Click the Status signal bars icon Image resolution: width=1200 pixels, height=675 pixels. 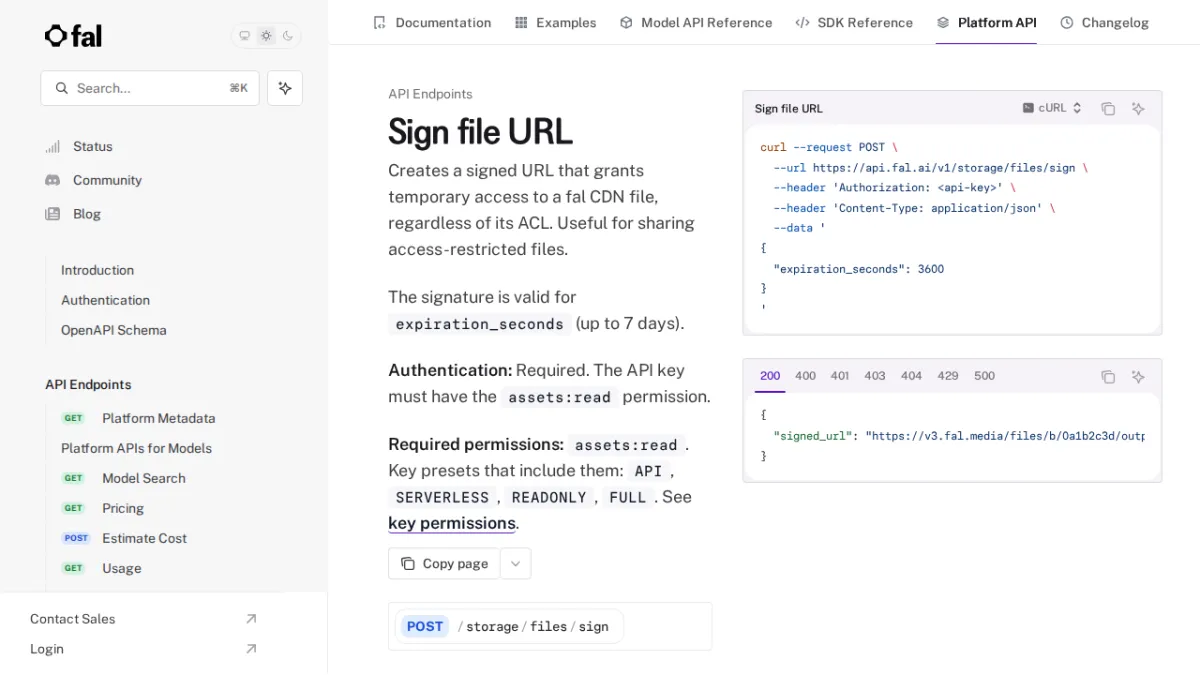click(x=53, y=146)
